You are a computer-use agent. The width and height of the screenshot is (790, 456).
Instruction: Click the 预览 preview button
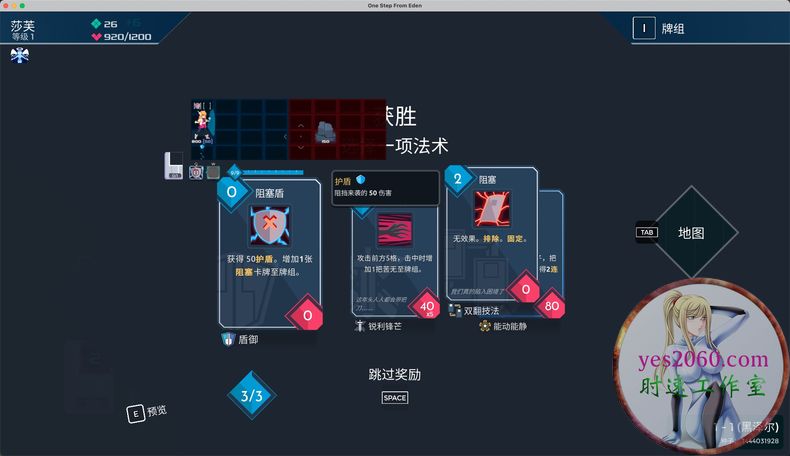click(x=147, y=411)
